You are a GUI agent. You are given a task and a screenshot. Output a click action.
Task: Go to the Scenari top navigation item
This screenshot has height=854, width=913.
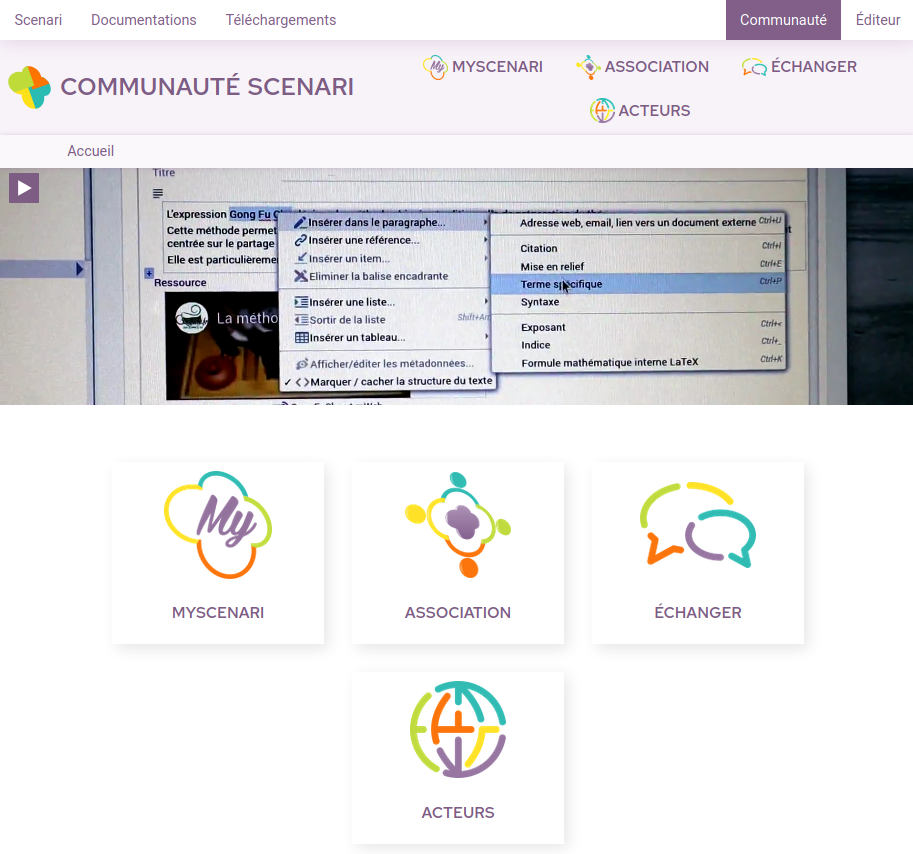(x=38, y=20)
